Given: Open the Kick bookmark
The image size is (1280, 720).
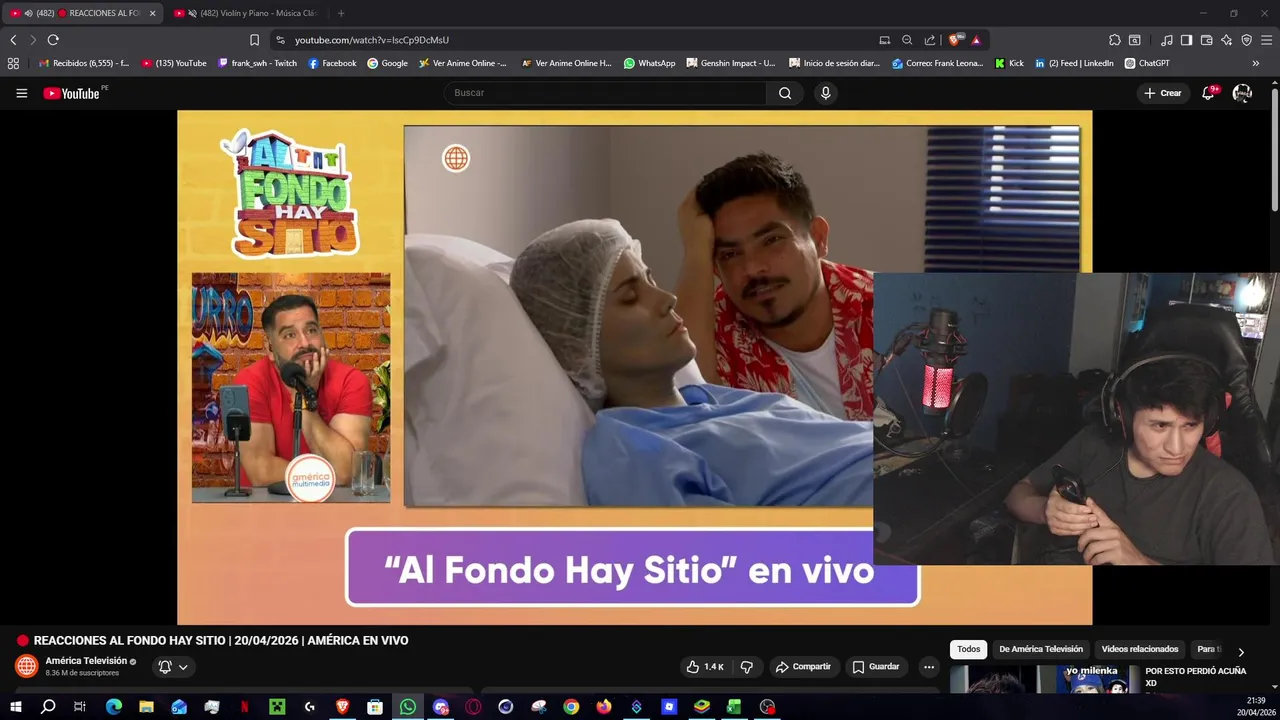Looking at the screenshot, I should click(x=1009, y=63).
